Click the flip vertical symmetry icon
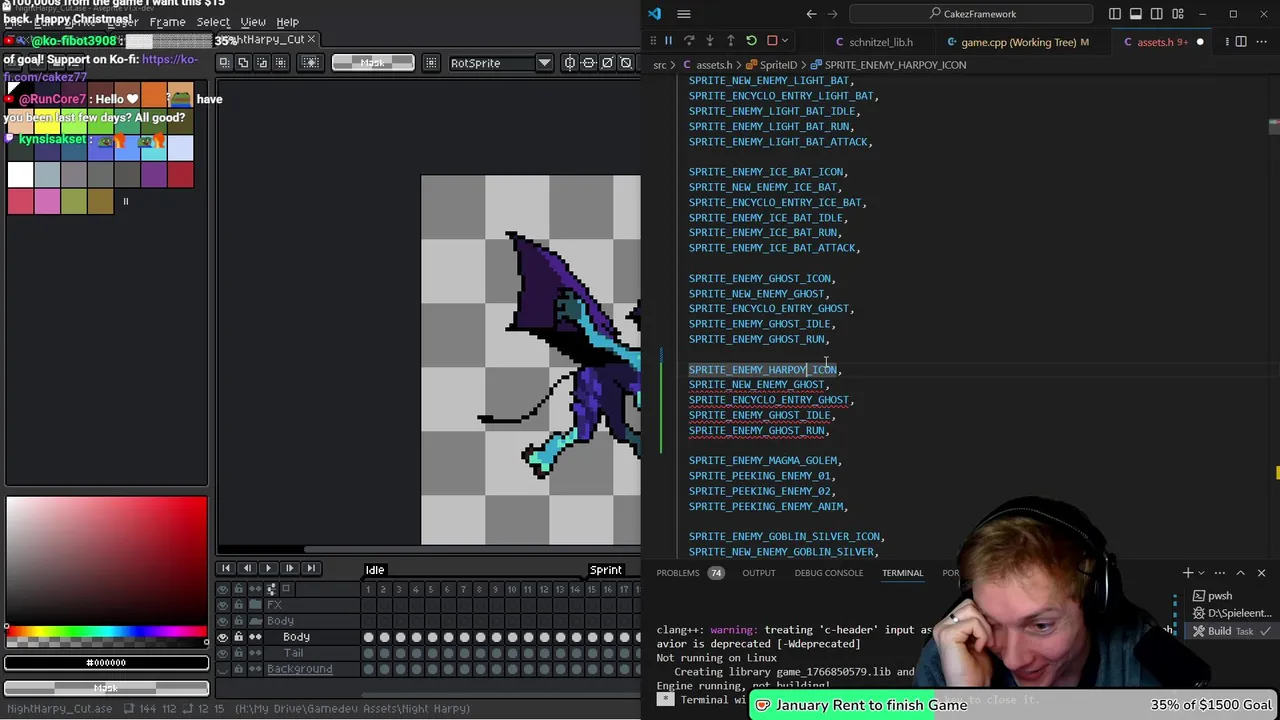The image size is (1280, 720). click(x=570, y=63)
